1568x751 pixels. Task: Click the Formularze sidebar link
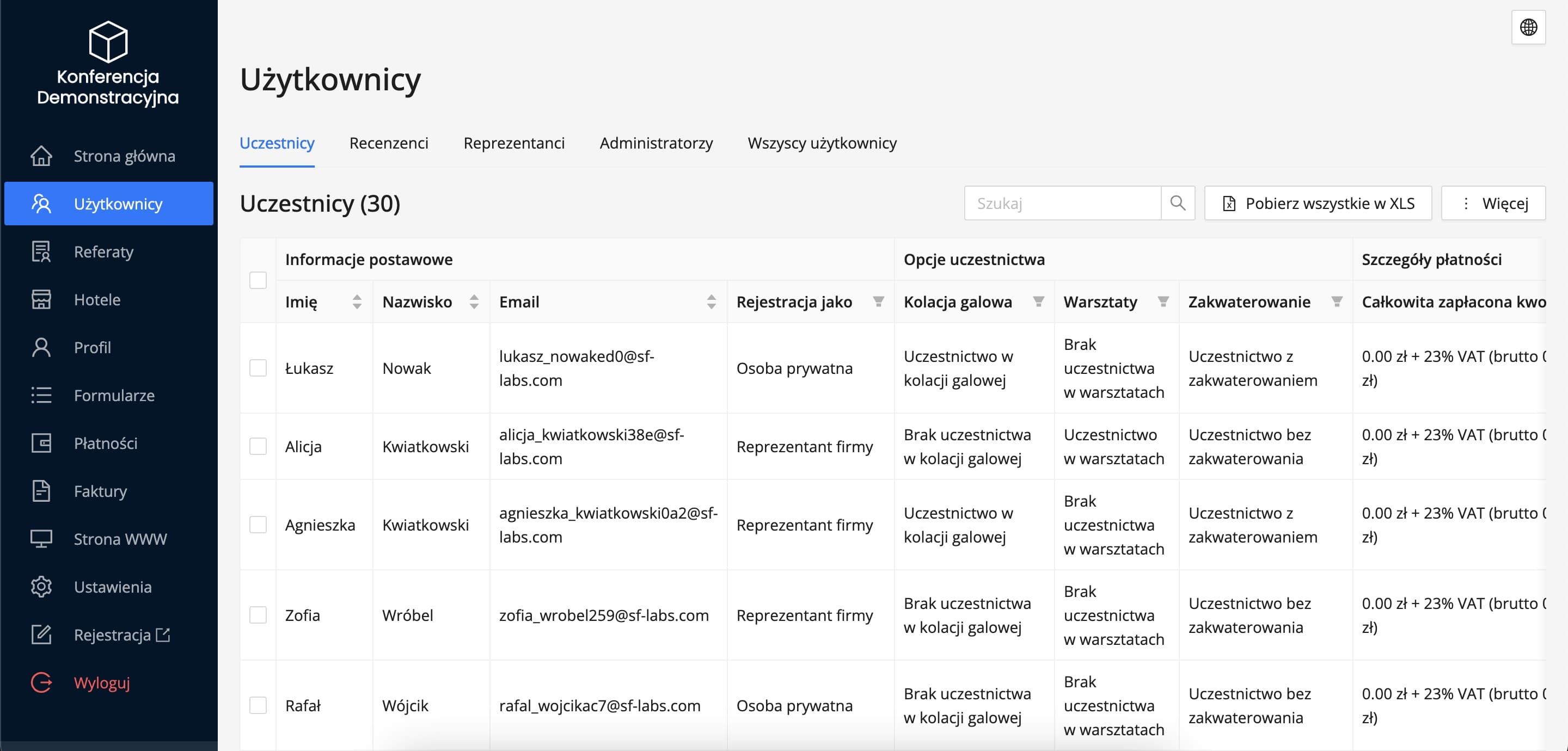[108, 395]
